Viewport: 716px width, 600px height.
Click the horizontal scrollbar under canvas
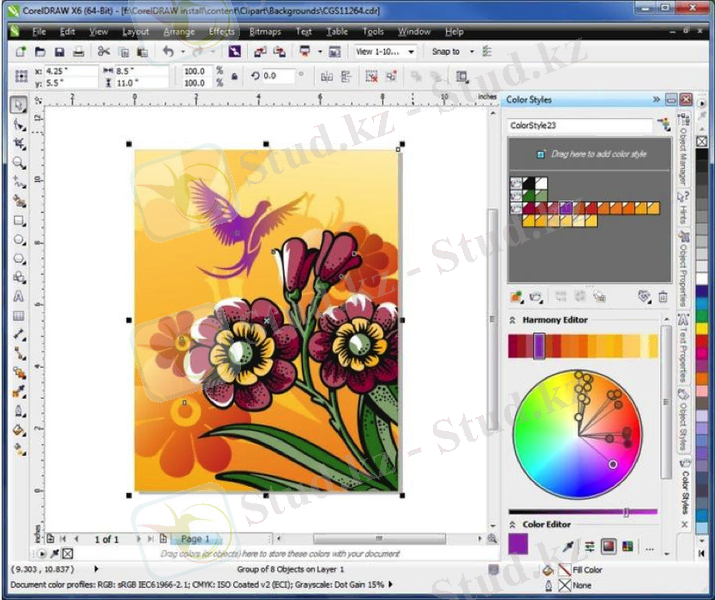379,539
